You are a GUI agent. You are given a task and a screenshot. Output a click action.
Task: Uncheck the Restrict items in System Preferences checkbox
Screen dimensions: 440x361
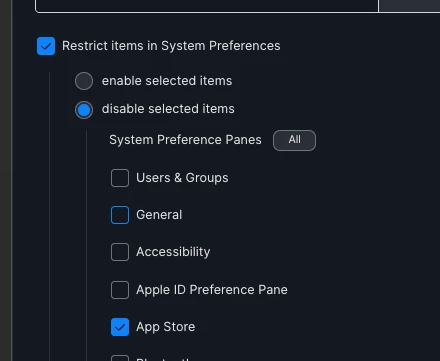point(46,46)
